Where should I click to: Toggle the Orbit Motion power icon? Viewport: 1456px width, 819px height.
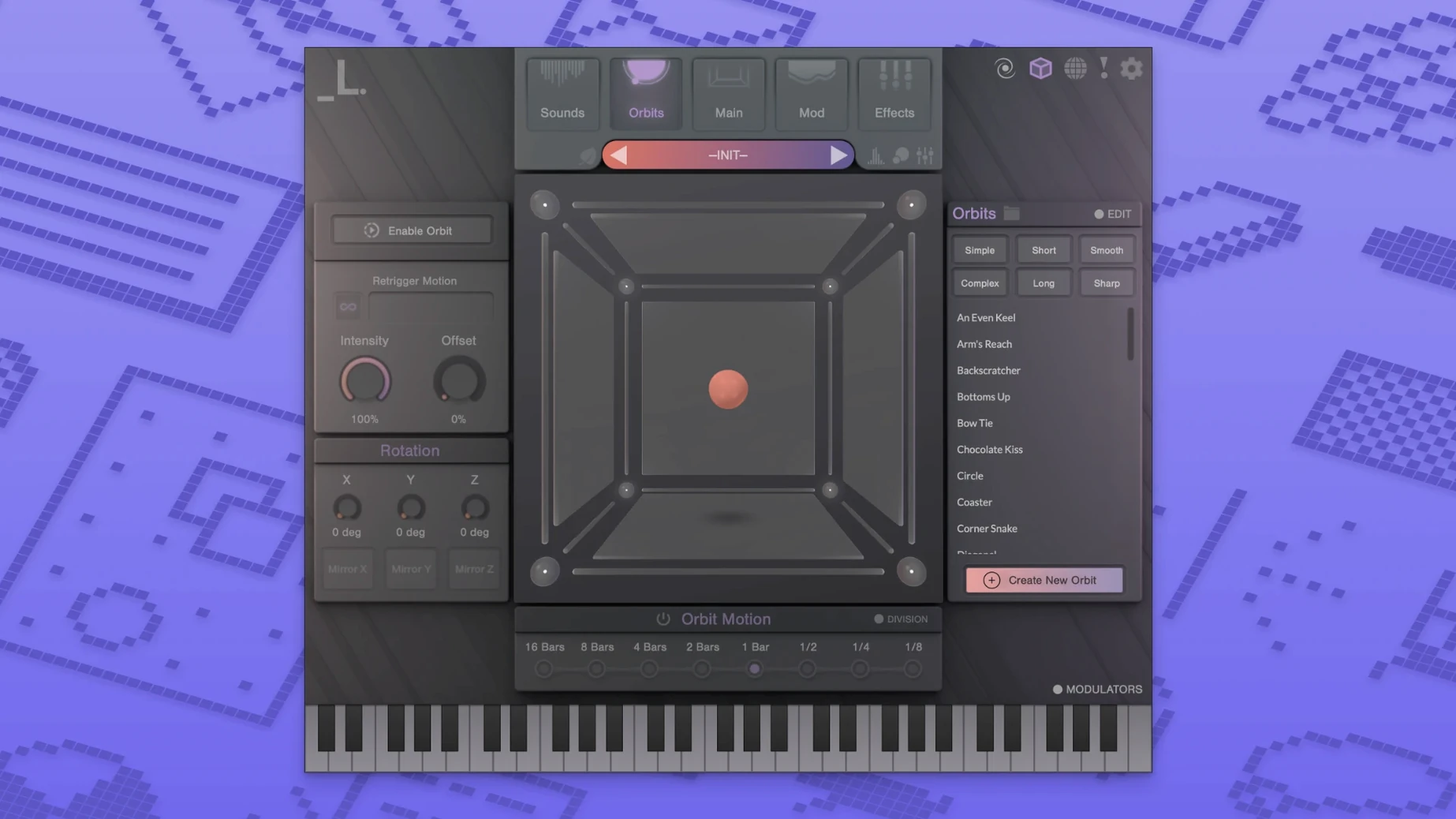pyautogui.click(x=663, y=619)
